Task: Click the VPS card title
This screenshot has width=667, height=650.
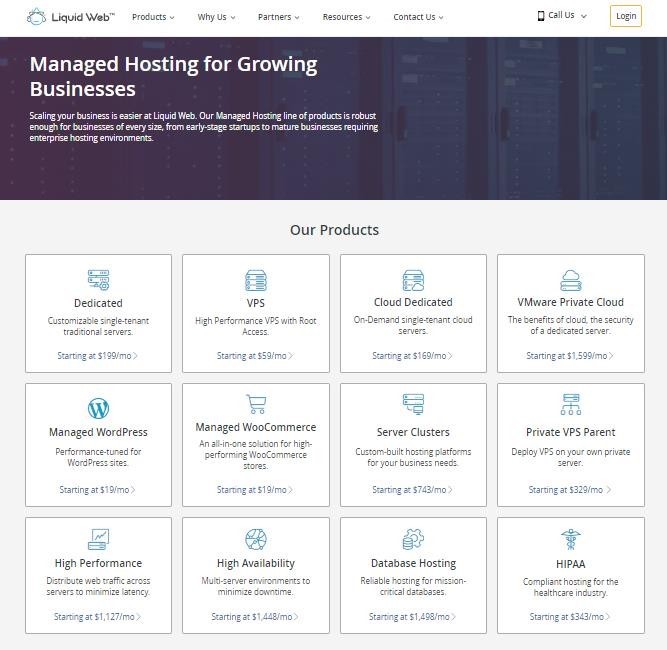Action: pos(256,303)
